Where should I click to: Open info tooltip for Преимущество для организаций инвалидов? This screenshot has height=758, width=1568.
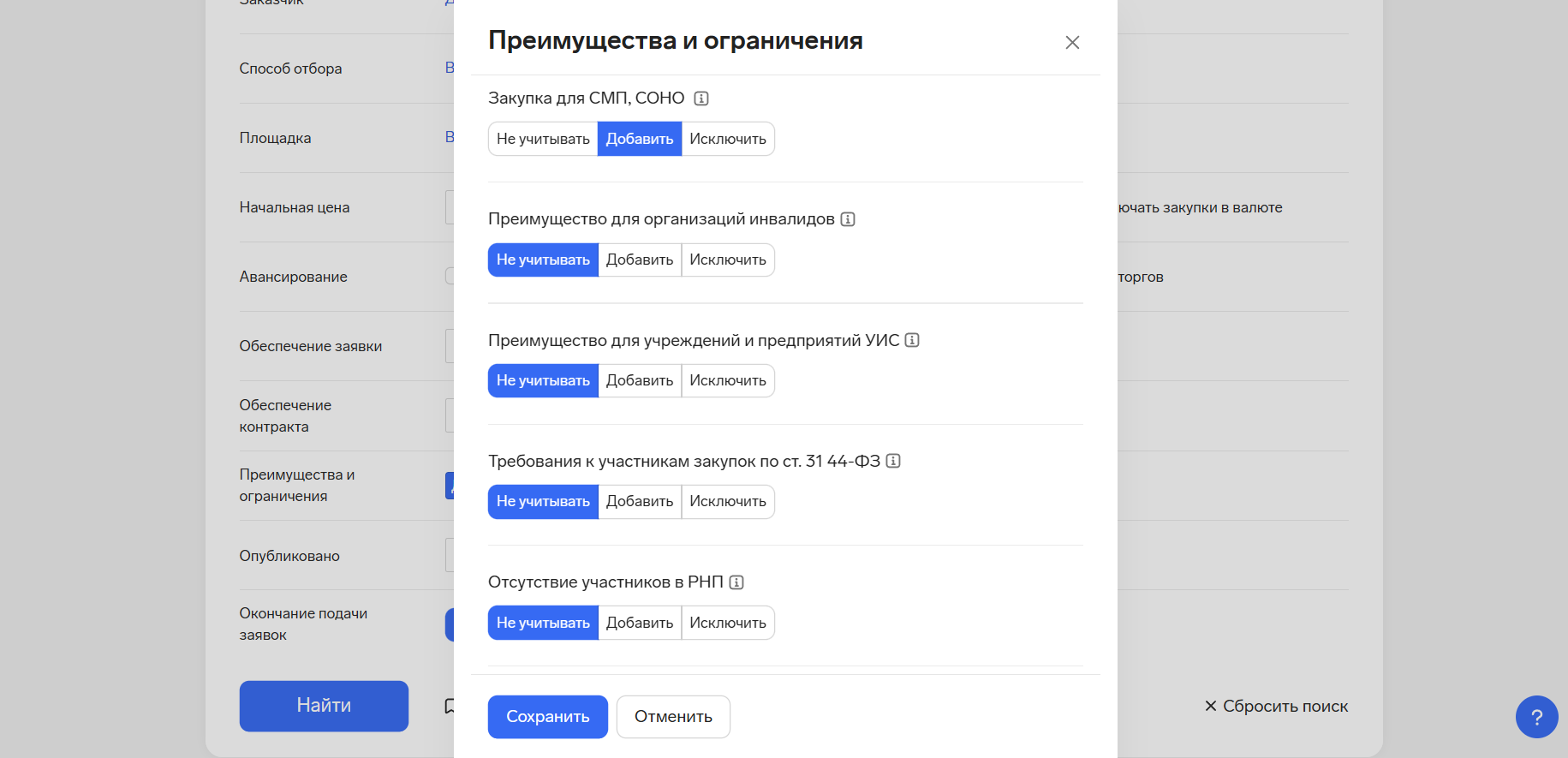848,219
